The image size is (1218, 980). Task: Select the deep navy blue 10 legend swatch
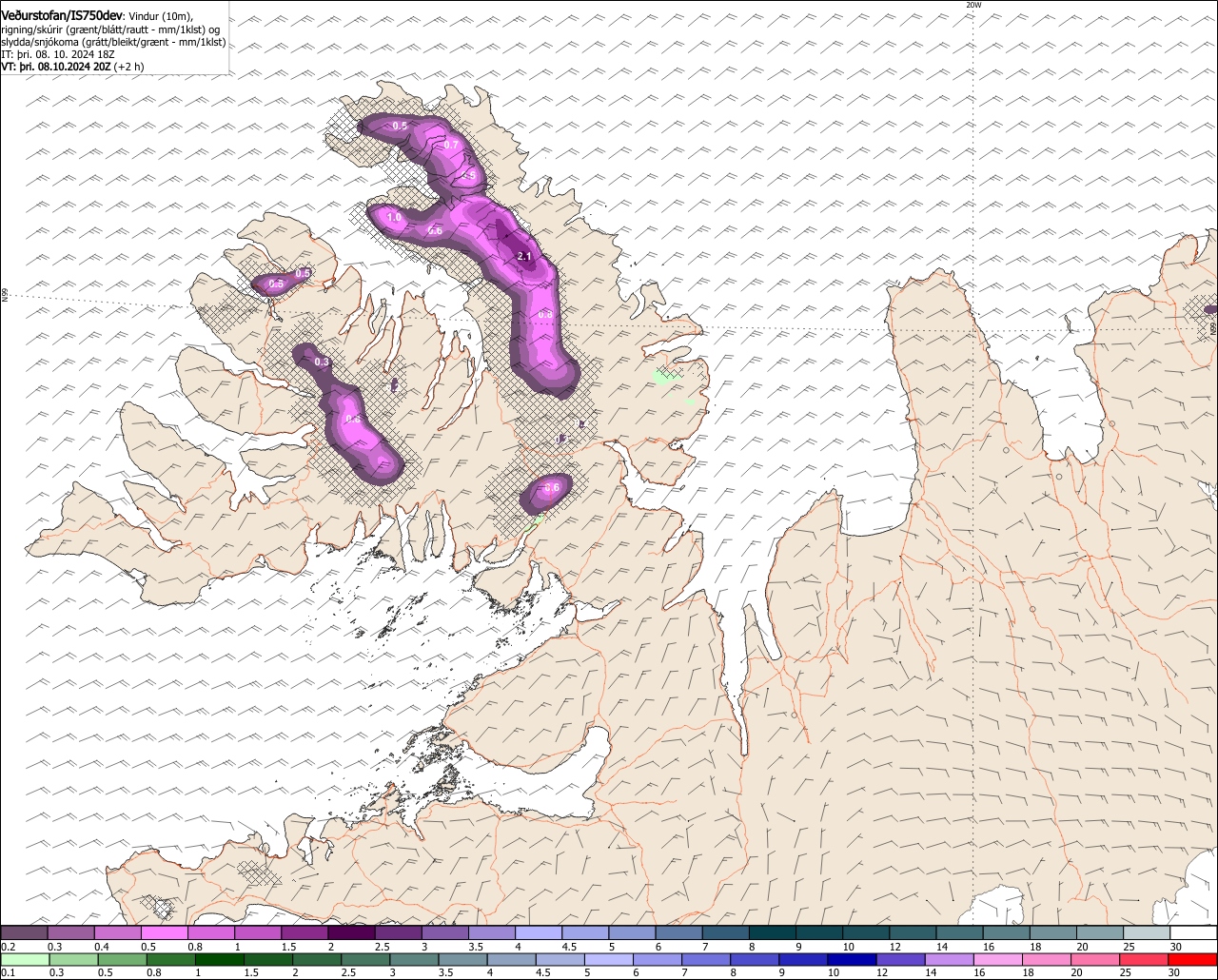tap(851, 959)
